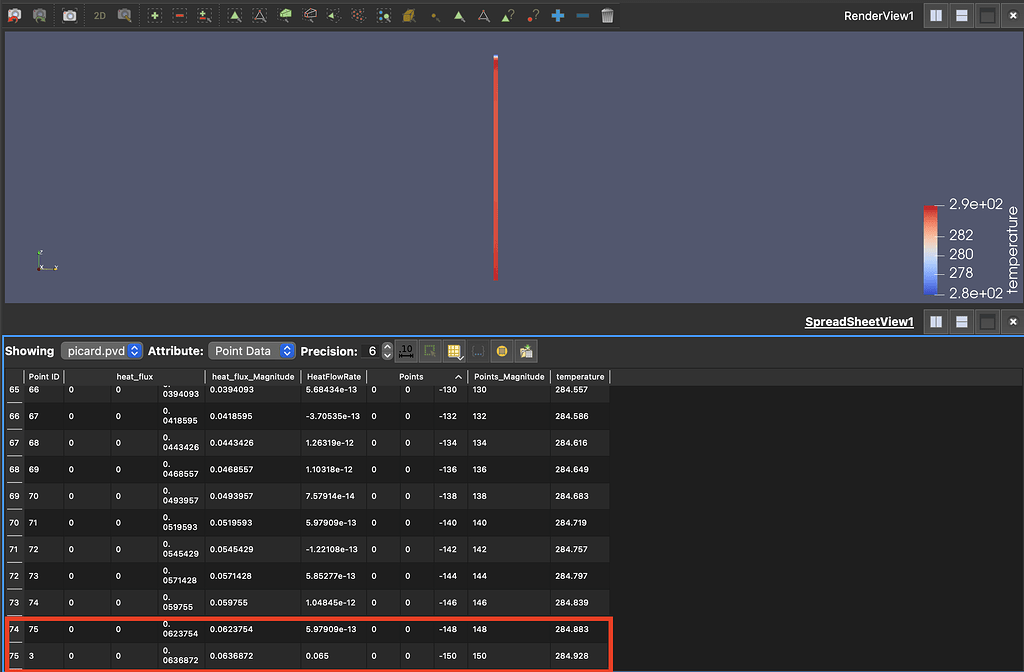Activate Select Points Through frustum tool
The image size is (1024, 672).
(x=310, y=16)
